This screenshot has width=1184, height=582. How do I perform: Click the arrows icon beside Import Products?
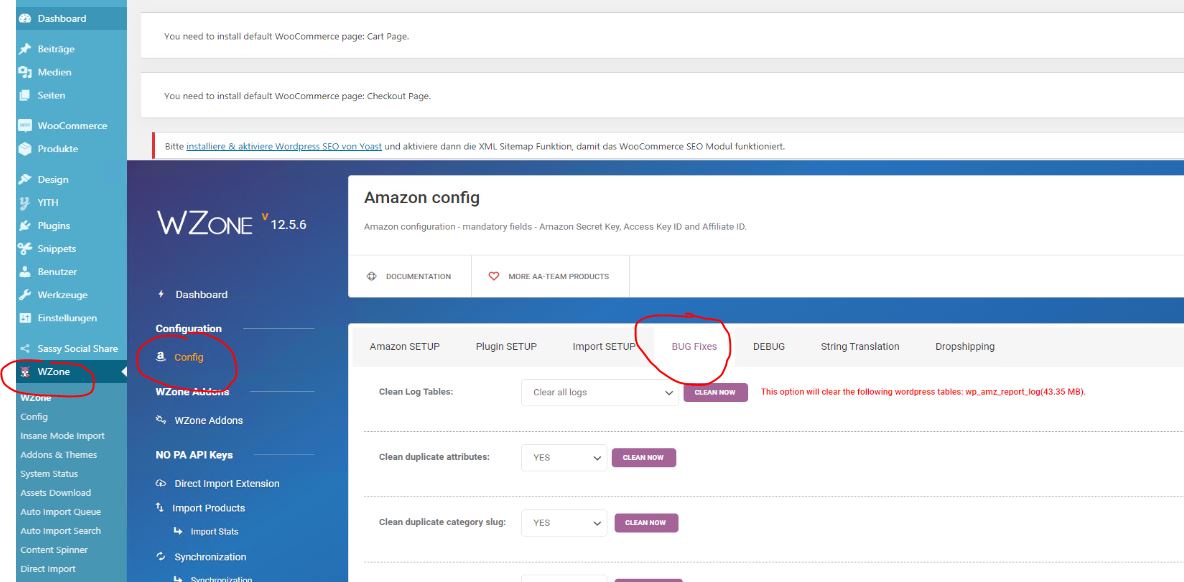tap(160, 508)
